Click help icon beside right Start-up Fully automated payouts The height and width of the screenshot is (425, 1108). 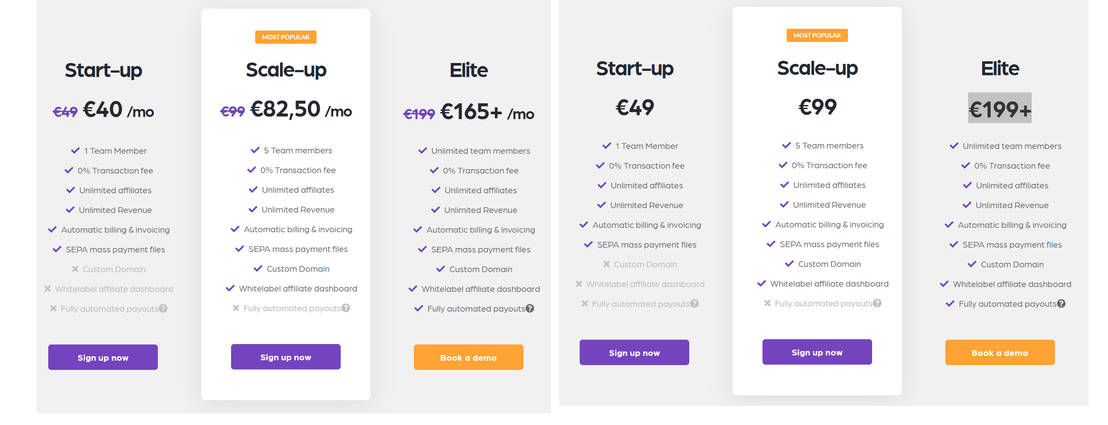pos(695,303)
